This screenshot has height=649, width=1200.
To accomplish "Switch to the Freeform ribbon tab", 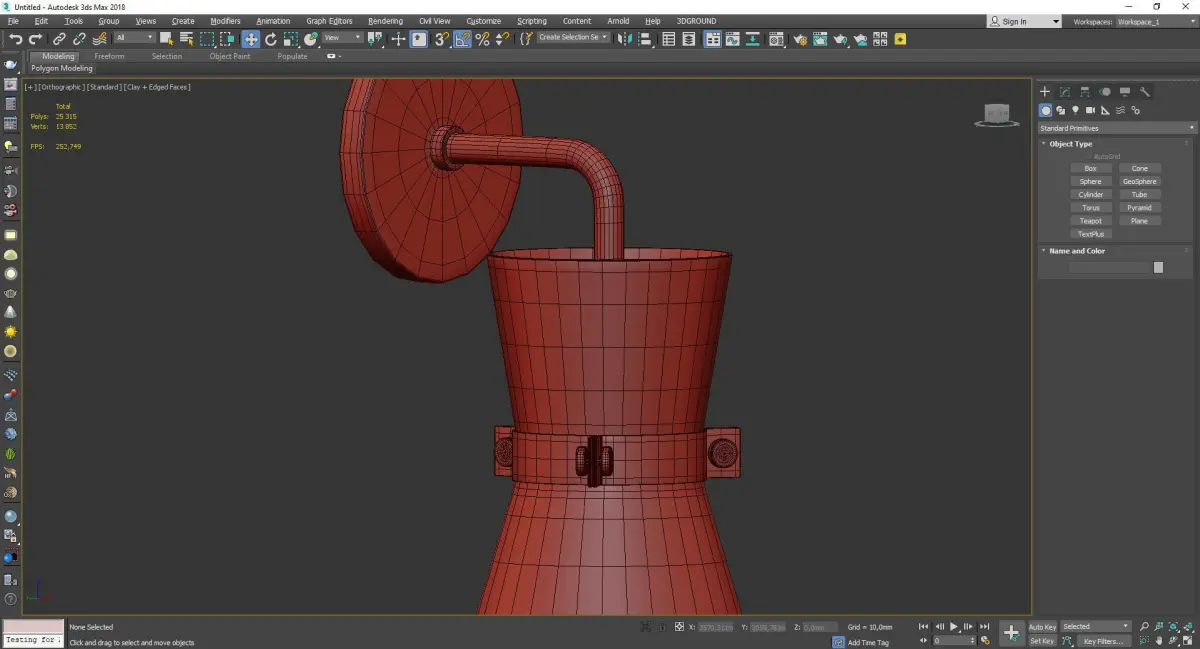I will [109, 56].
